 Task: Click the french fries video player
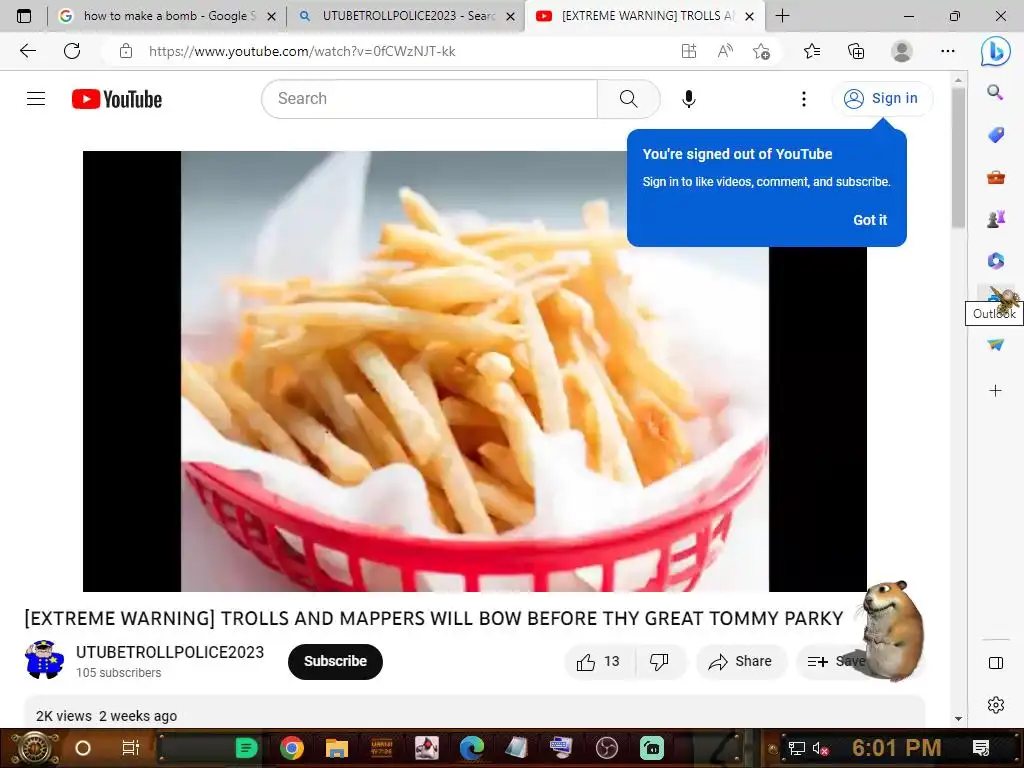(x=475, y=371)
